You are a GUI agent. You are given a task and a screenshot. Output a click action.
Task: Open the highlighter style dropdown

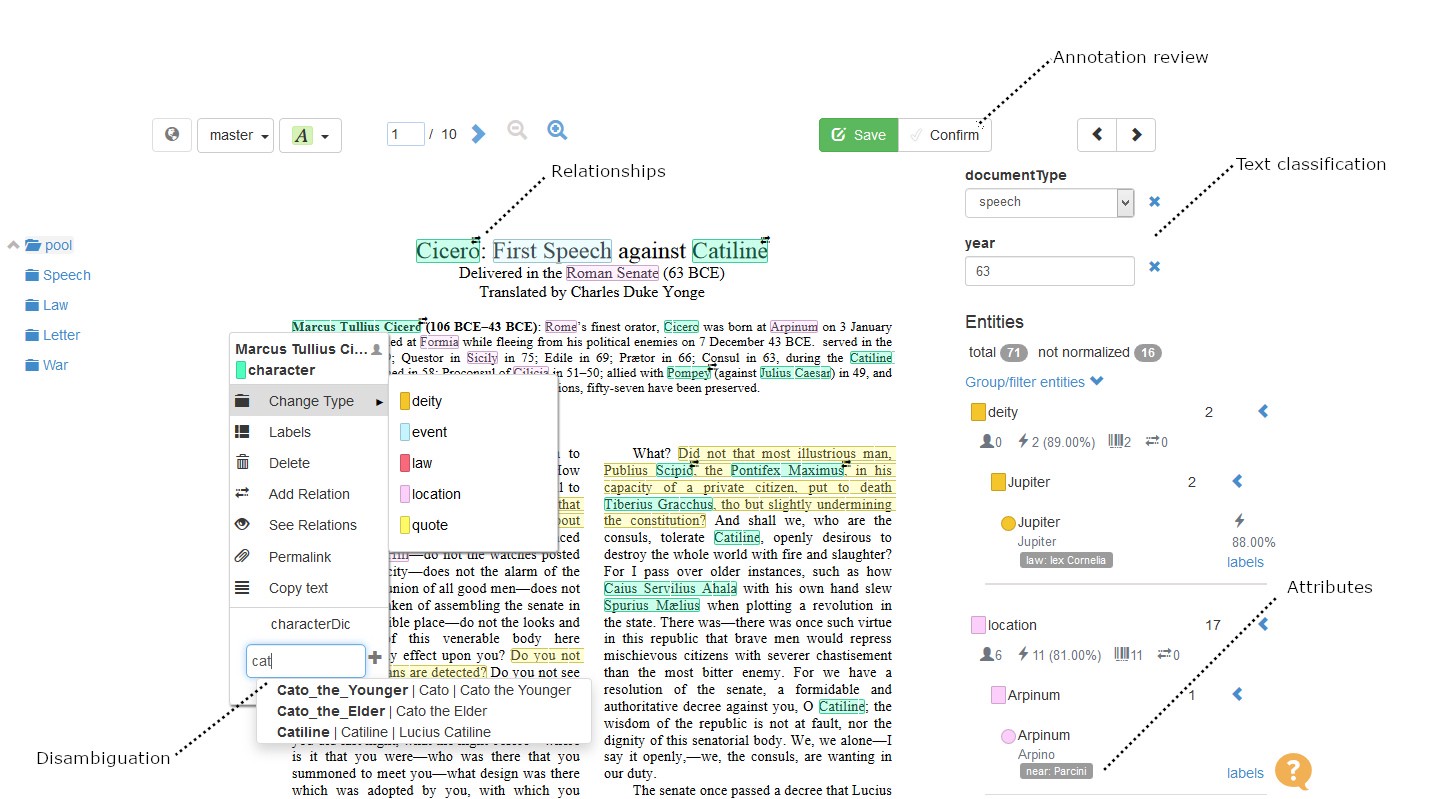310,135
